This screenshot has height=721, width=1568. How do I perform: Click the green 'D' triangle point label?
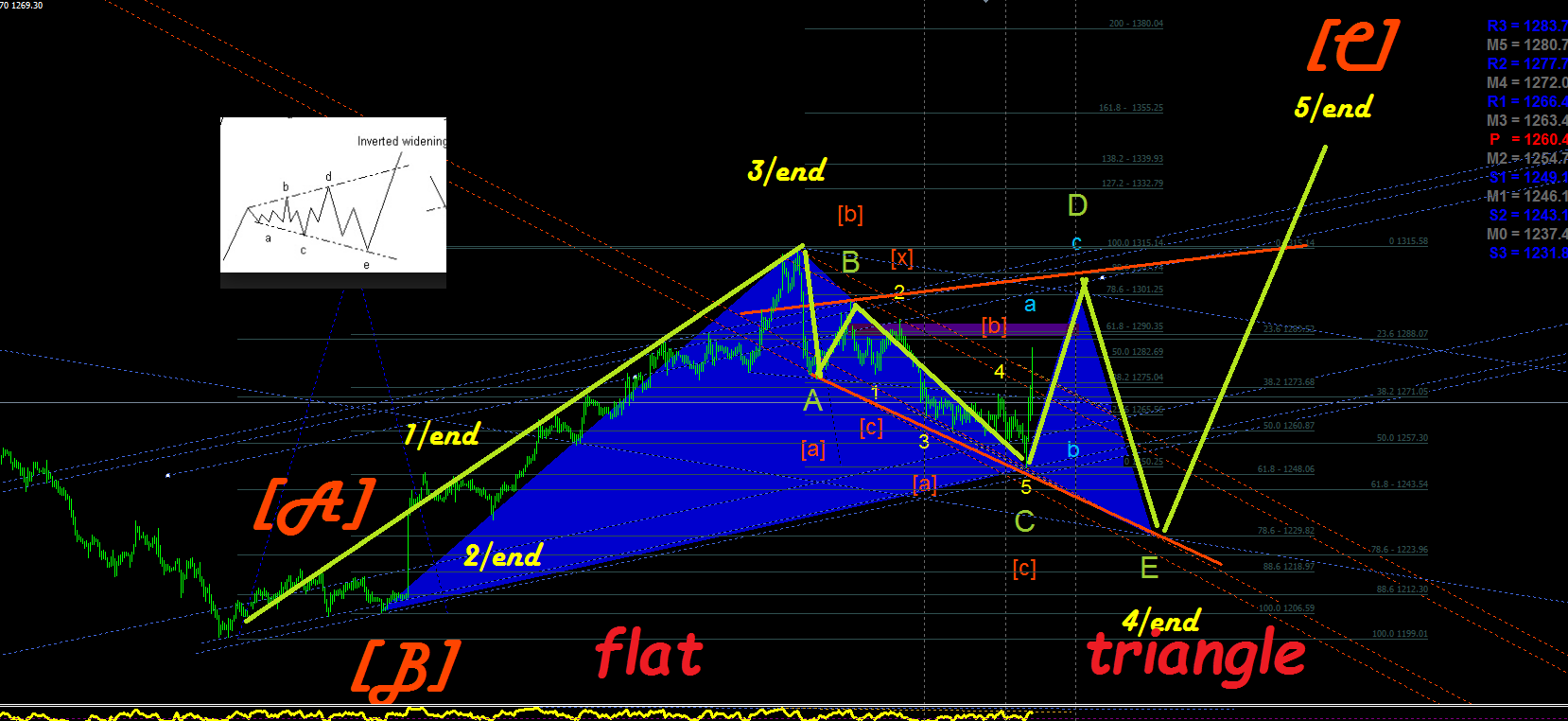coord(1077,205)
